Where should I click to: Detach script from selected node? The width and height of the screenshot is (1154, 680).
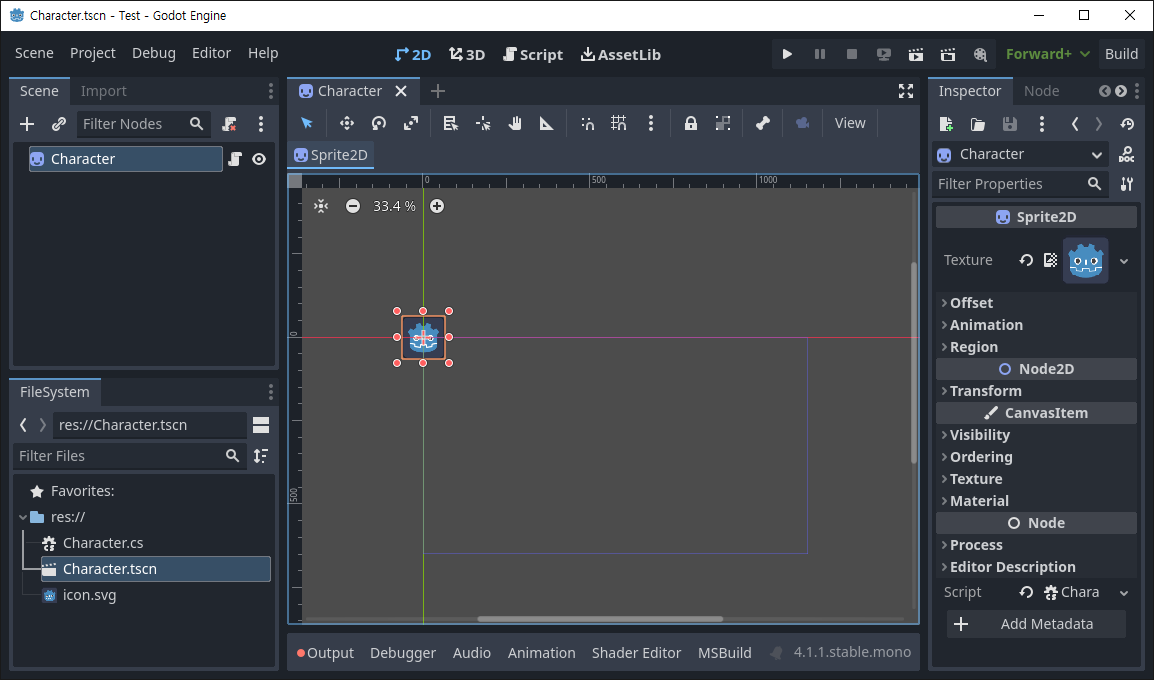pos(230,124)
